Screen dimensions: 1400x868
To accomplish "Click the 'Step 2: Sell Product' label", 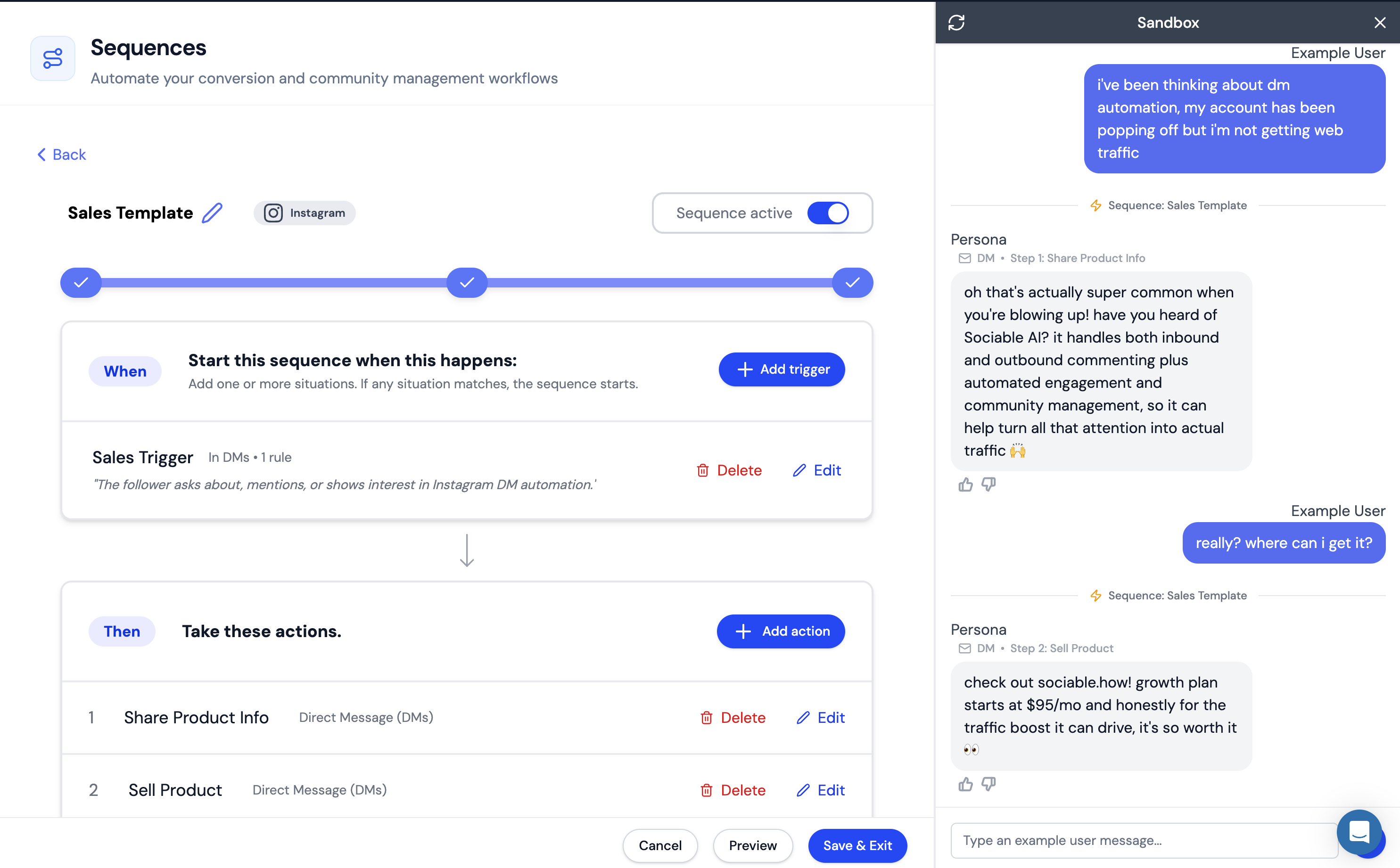I will pos(1061,649).
